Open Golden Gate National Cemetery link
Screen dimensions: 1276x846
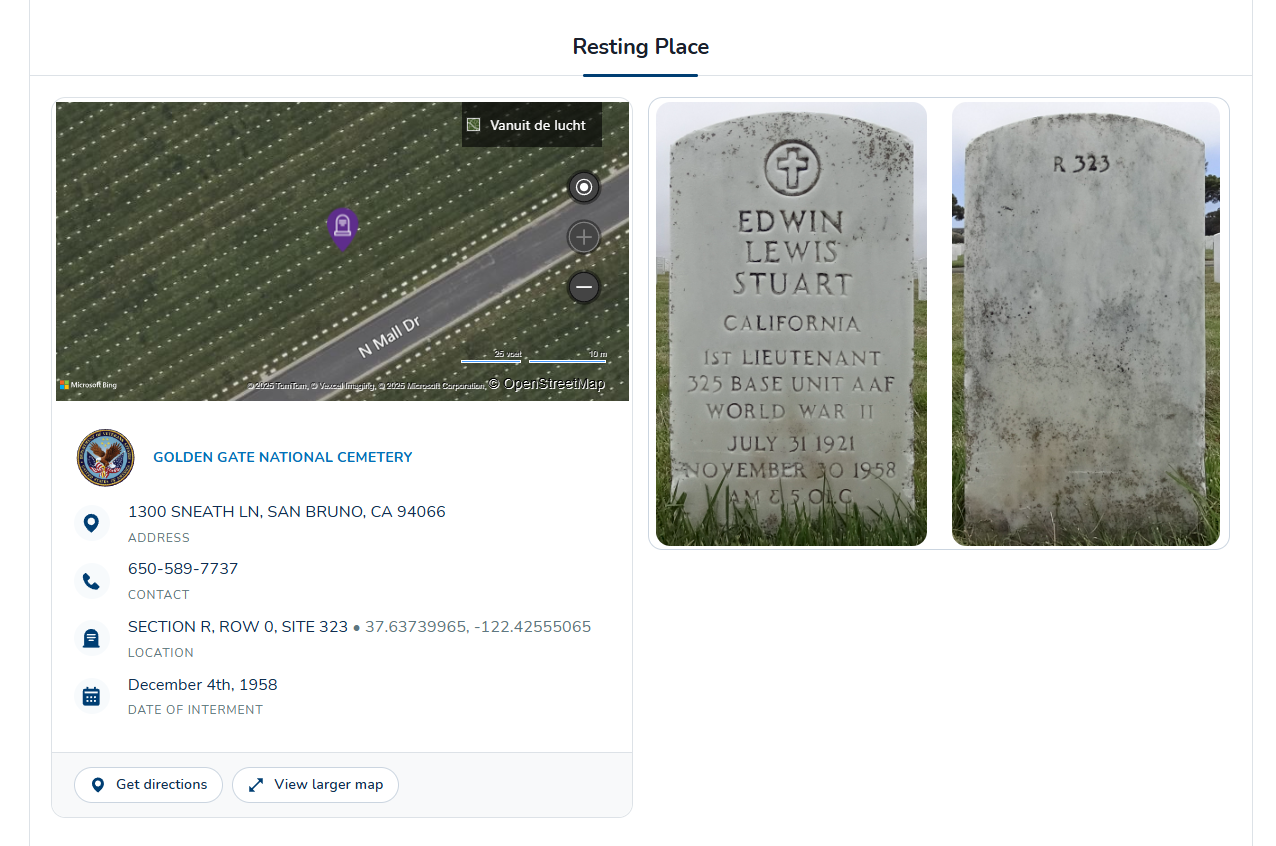click(x=282, y=457)
